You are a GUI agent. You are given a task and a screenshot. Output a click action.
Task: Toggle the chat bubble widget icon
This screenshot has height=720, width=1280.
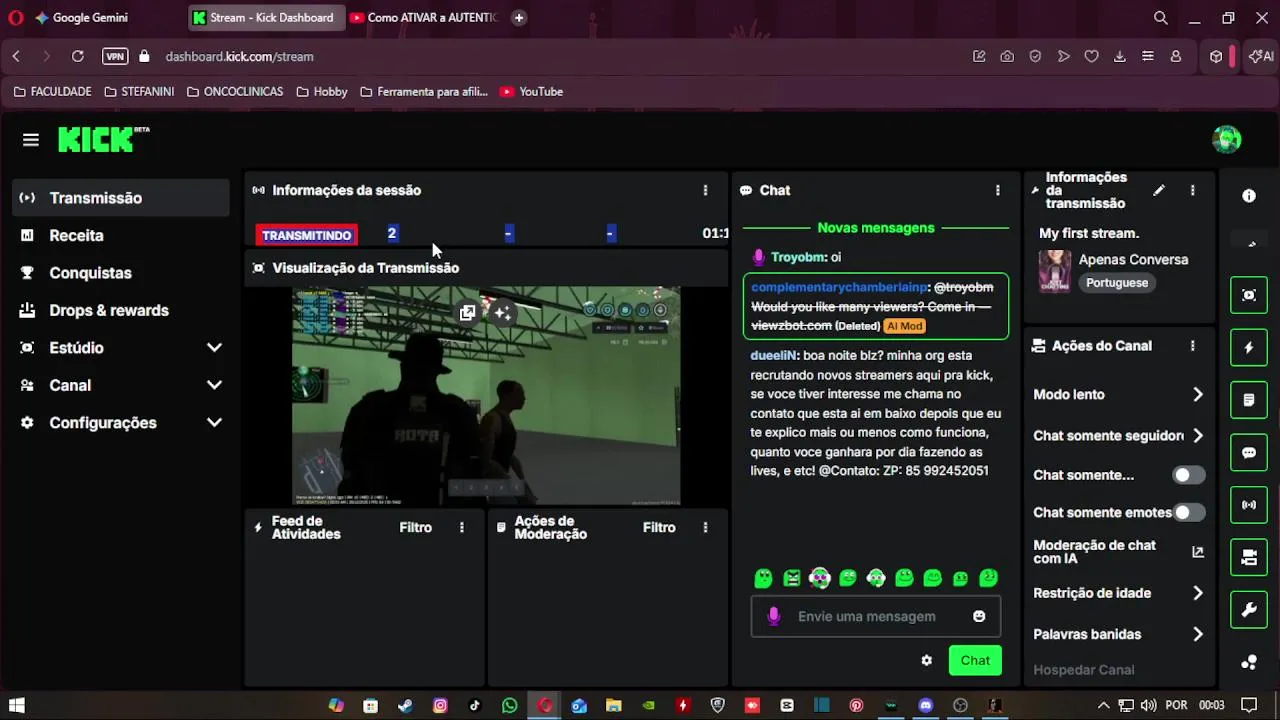1249,453
